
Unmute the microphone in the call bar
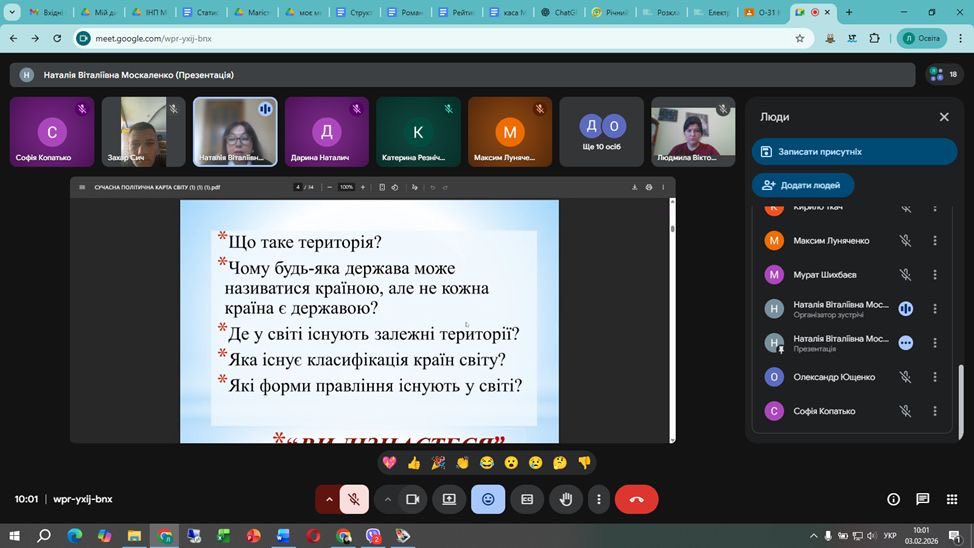pyautogui.click(x=354, y=499)
